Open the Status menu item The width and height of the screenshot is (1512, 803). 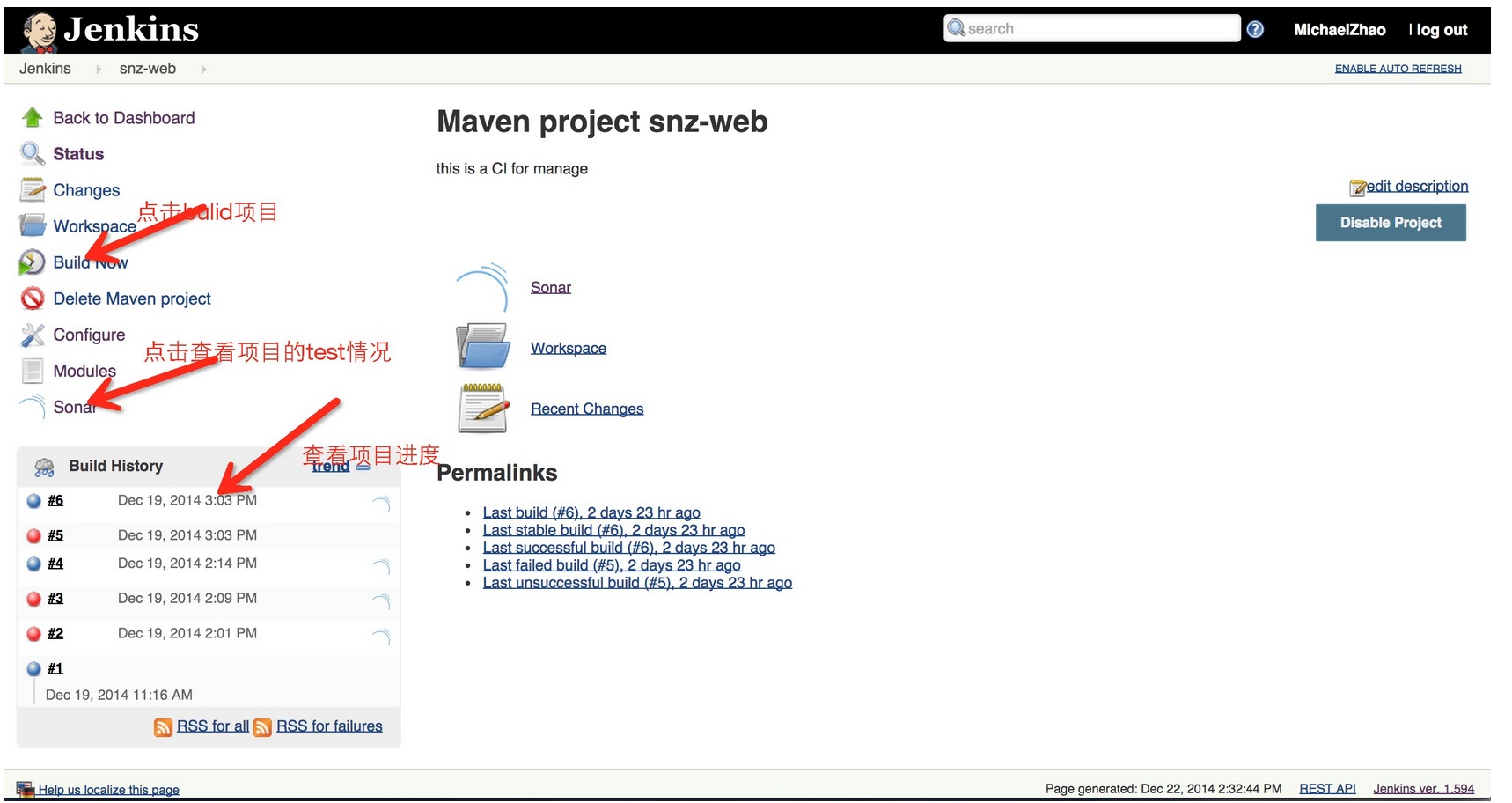coord(78,154)
